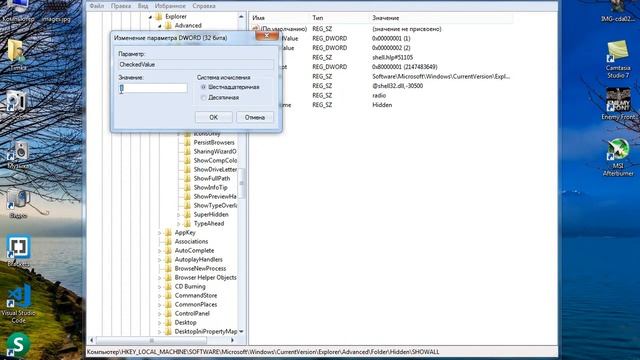Viewport: 640px width, 360px height.
Task: Open the Файл menu
Action: click(97, 6)
